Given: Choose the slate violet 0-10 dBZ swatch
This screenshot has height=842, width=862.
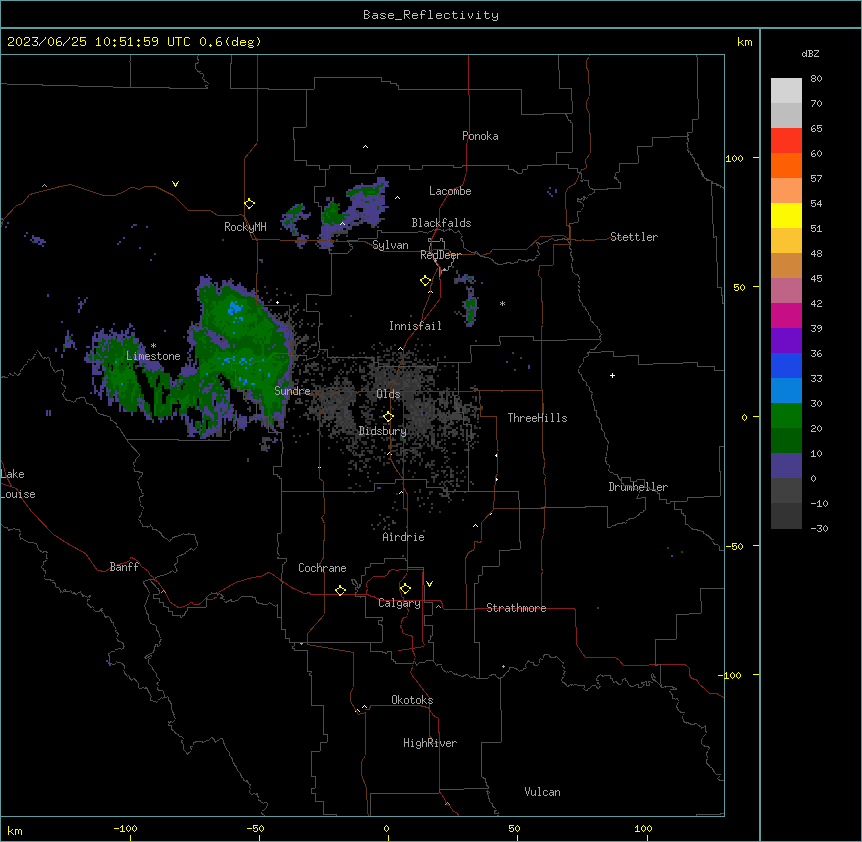Looking at the screenshot, I should pyautogui.click(x=786, y=466).
